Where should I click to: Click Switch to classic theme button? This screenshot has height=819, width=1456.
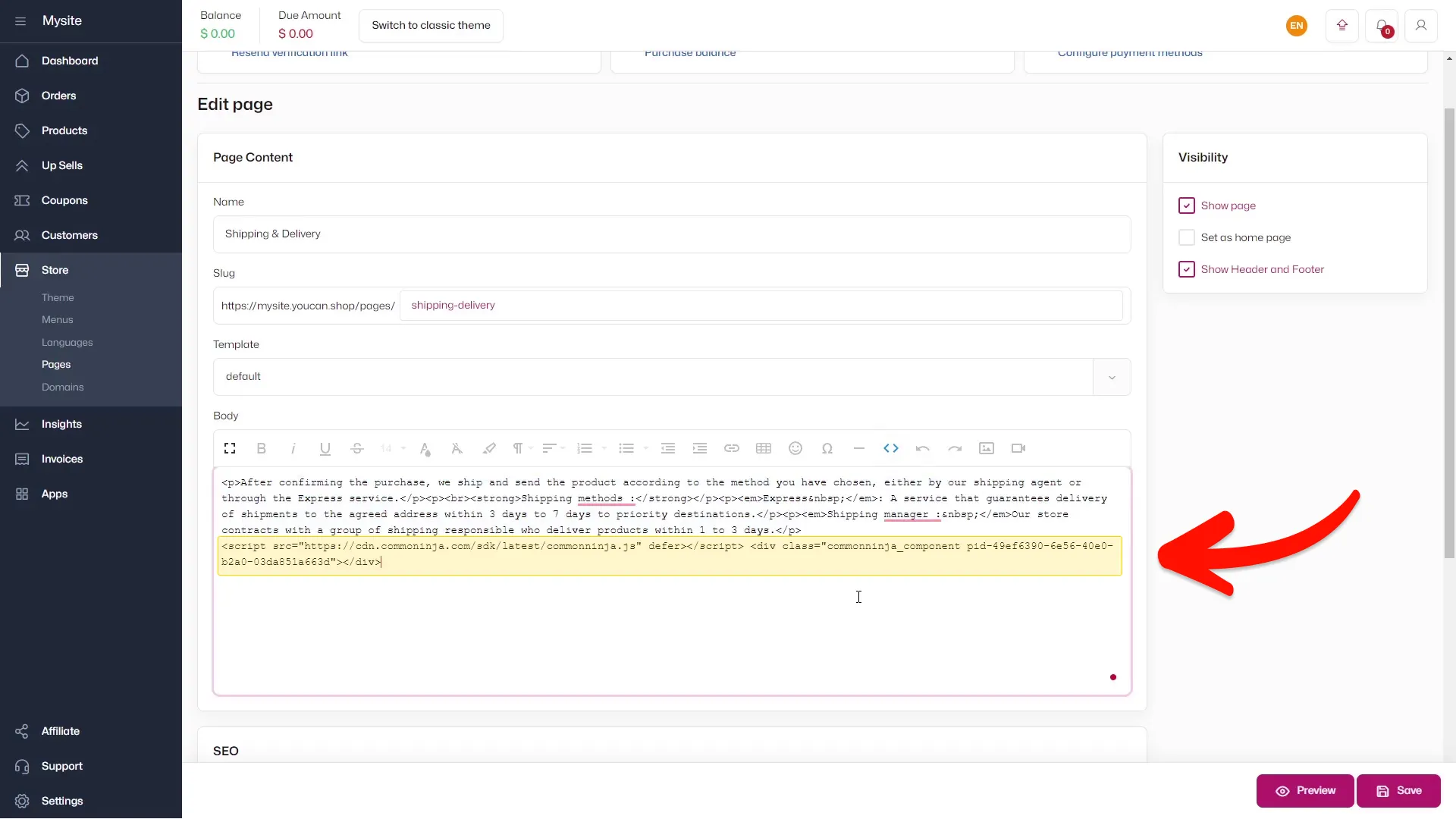(431, 26)
